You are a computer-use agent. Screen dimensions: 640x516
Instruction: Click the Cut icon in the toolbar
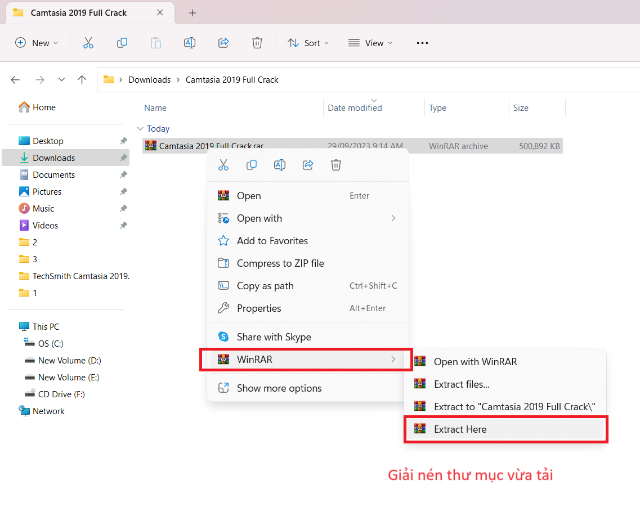(88, 43)
